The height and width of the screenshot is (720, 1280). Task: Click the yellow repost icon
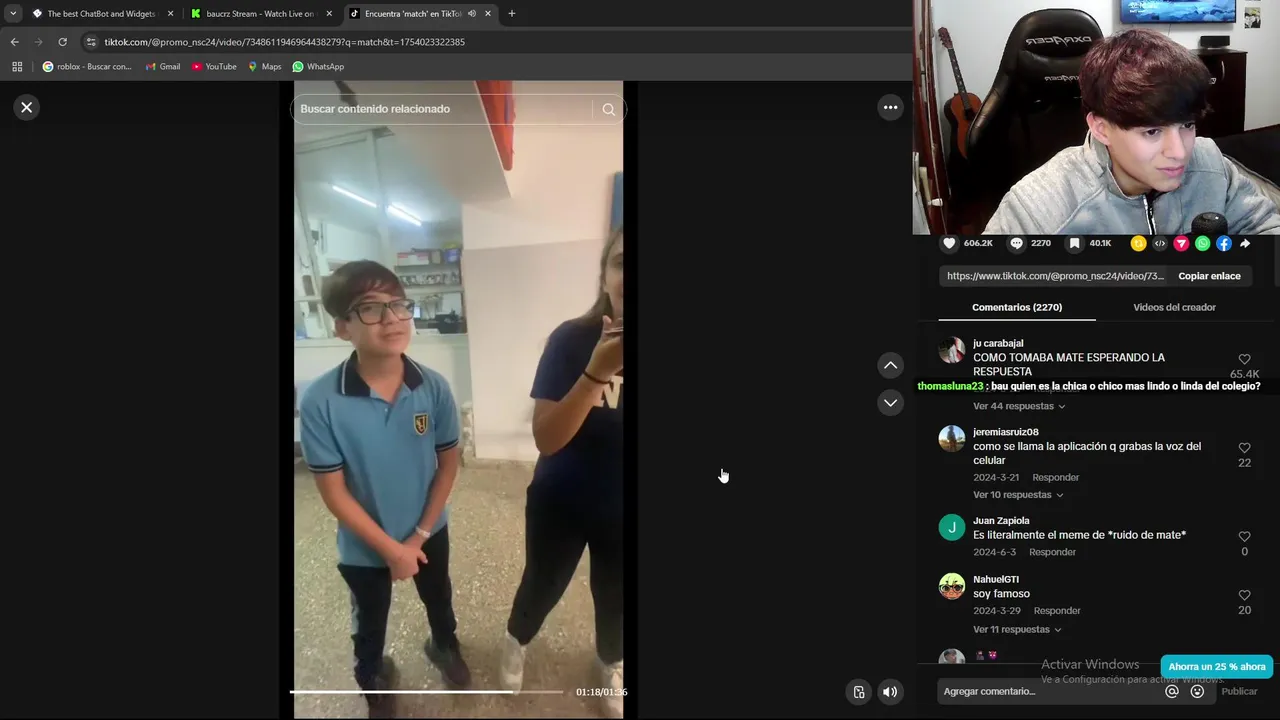1138,243
